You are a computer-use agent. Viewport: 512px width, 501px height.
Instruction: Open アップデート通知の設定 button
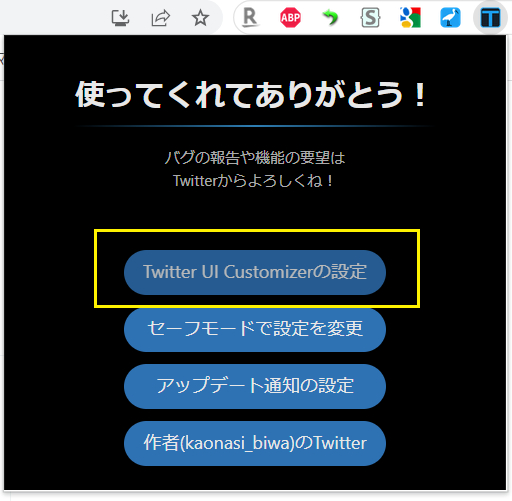pos(255,386)
